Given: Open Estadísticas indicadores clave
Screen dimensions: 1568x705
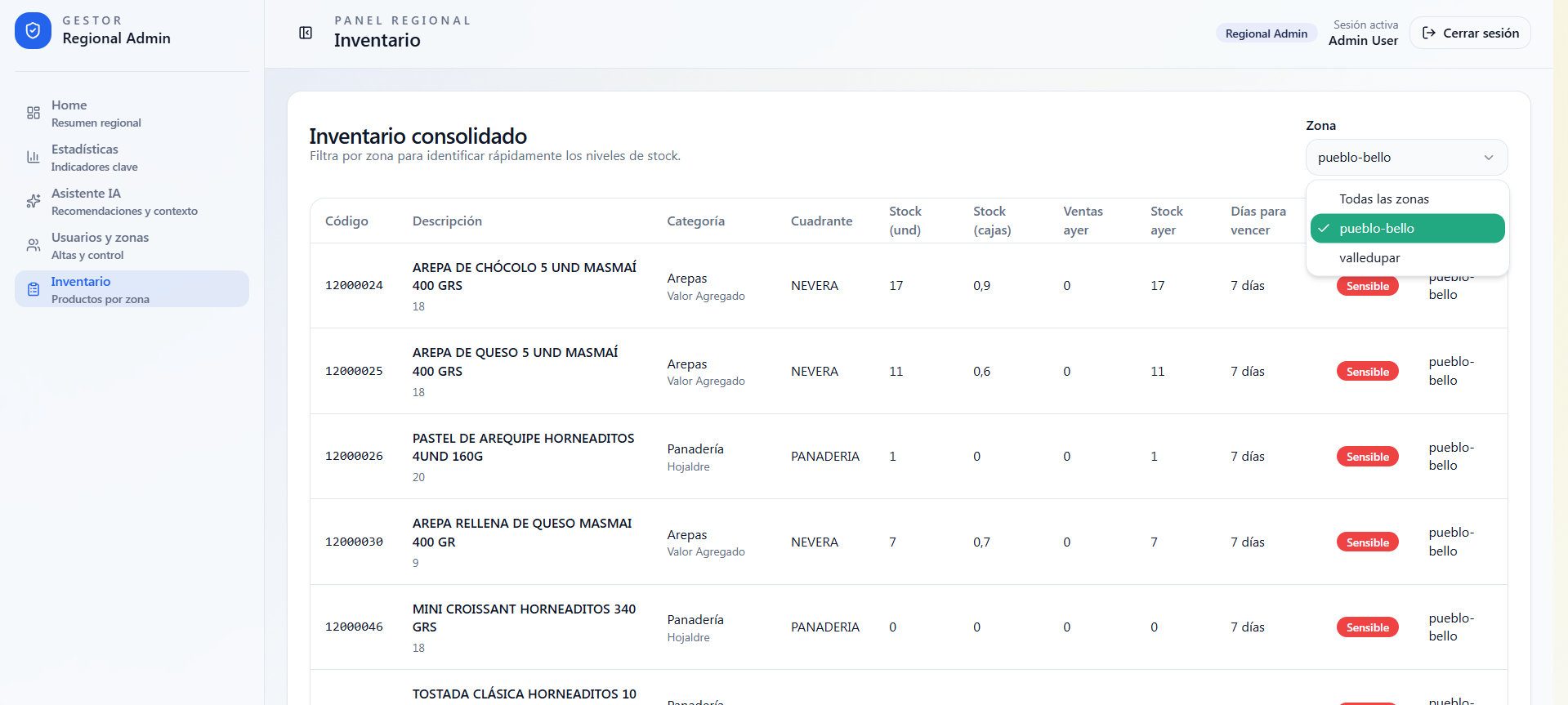Looking at the screenshot, I should [x=132, y=157].
